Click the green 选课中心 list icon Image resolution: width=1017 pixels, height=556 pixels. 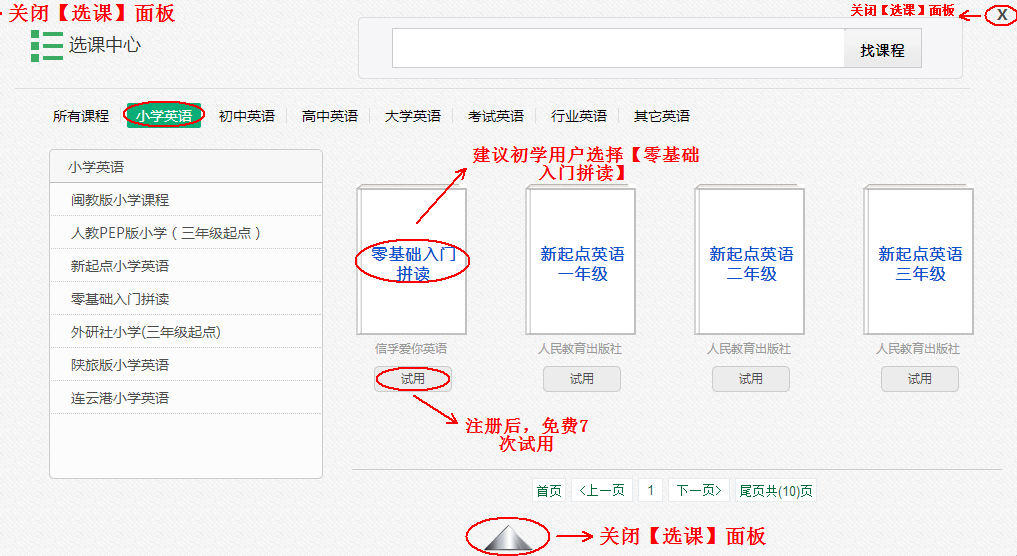pyautogui.click(x=46, y=45)
